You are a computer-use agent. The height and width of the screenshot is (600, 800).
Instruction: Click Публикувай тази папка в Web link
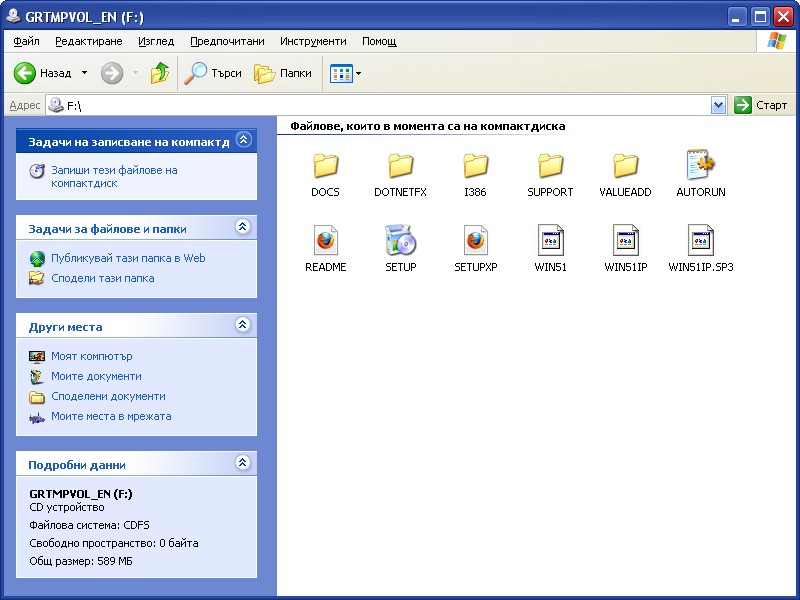(x=128, y=258)
